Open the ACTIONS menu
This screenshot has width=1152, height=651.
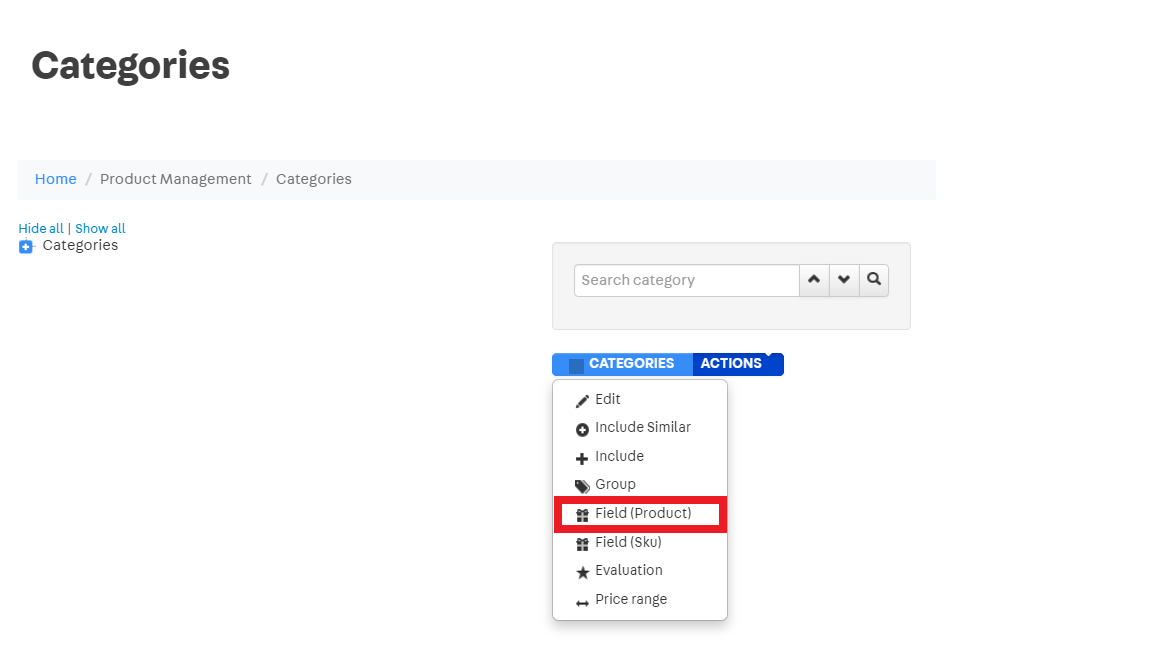[x=733, y=363]
